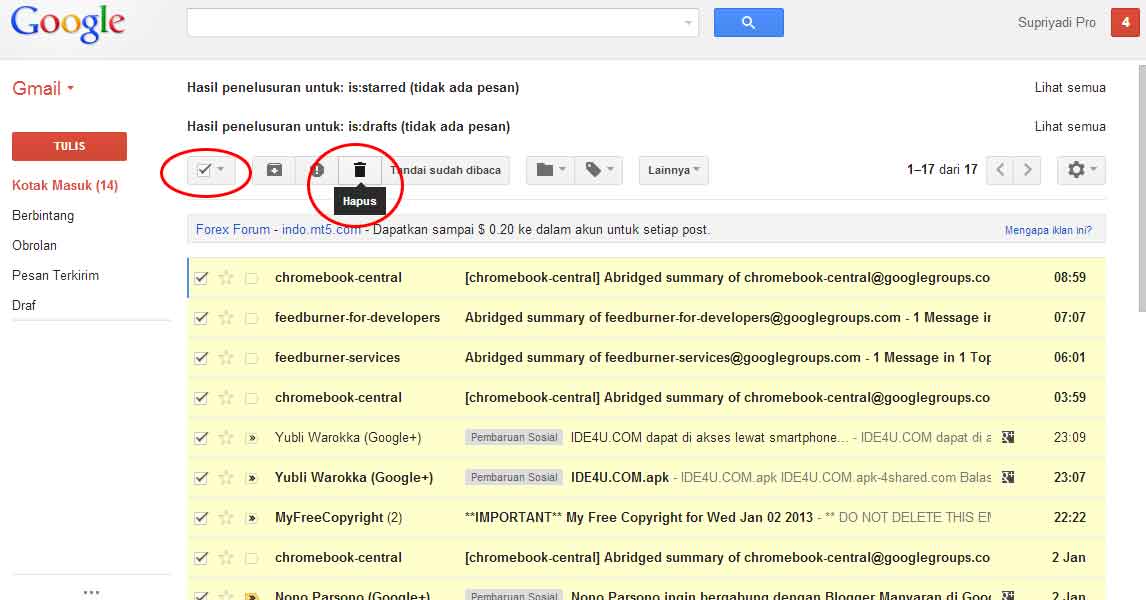Click importance marker on feedburner-services row
1146x600 pixels.
point(251,358)
